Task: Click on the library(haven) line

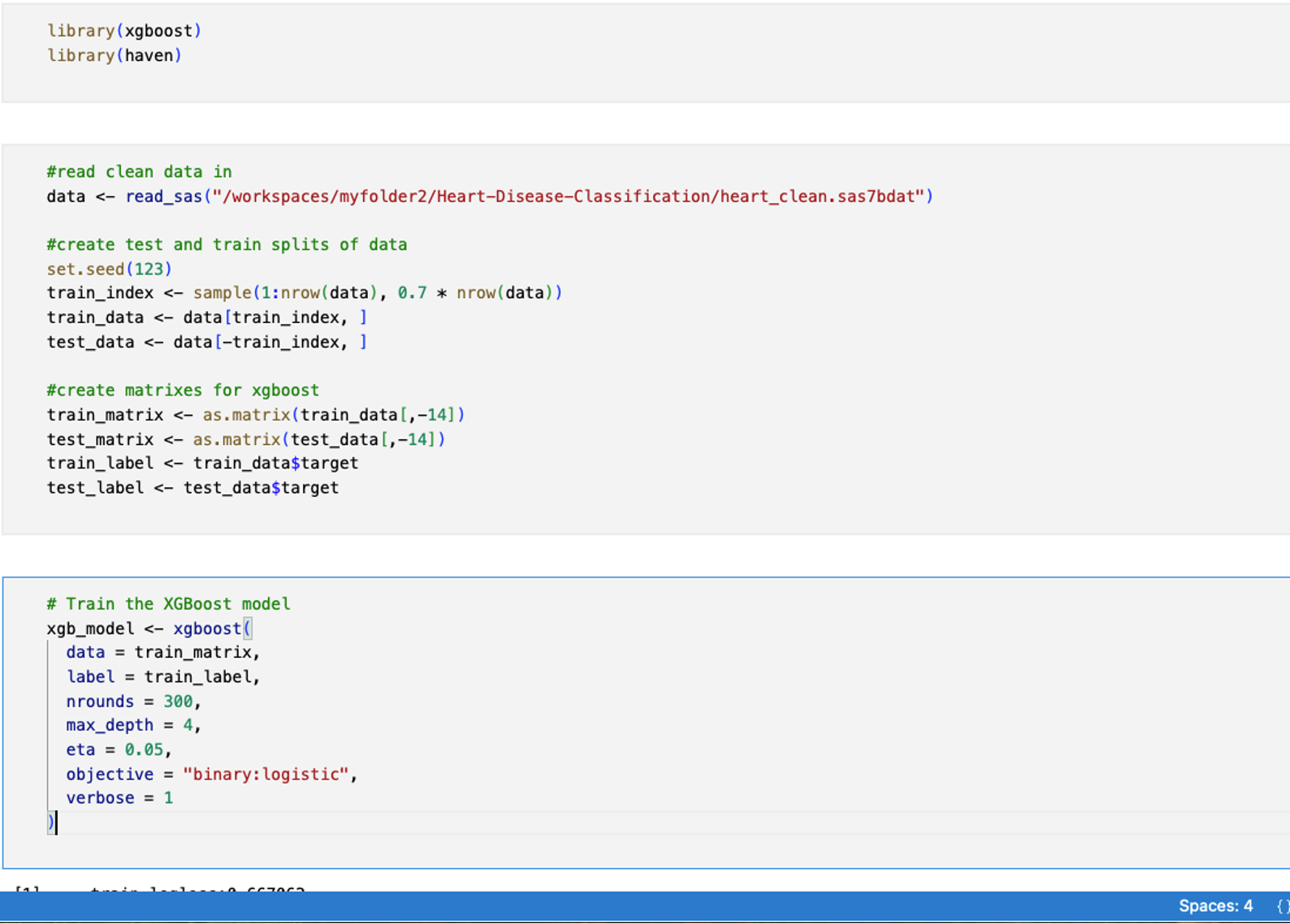Action: click(115, 56)
